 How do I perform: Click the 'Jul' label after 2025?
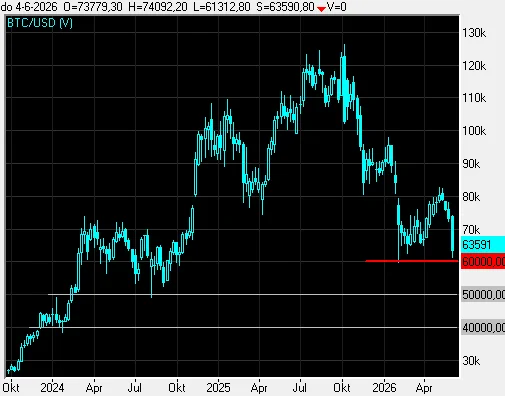coord(300,388)
